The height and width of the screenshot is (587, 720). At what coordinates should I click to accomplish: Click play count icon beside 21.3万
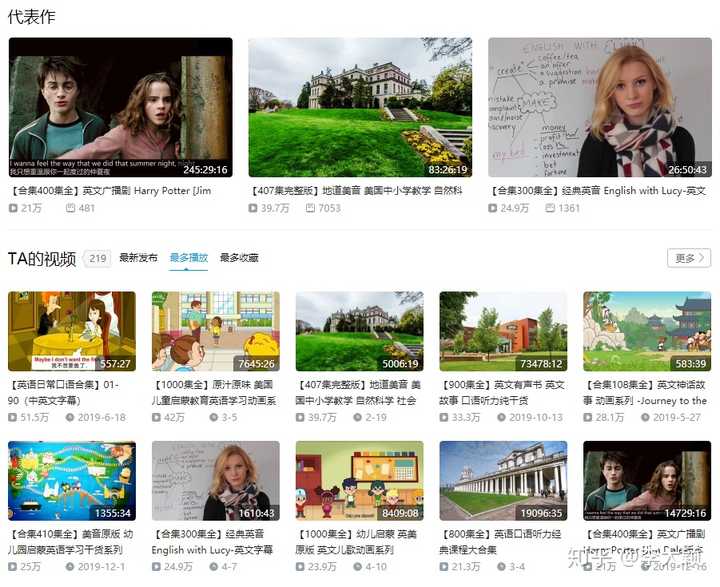pyautogui.click(x=444, y=567)
